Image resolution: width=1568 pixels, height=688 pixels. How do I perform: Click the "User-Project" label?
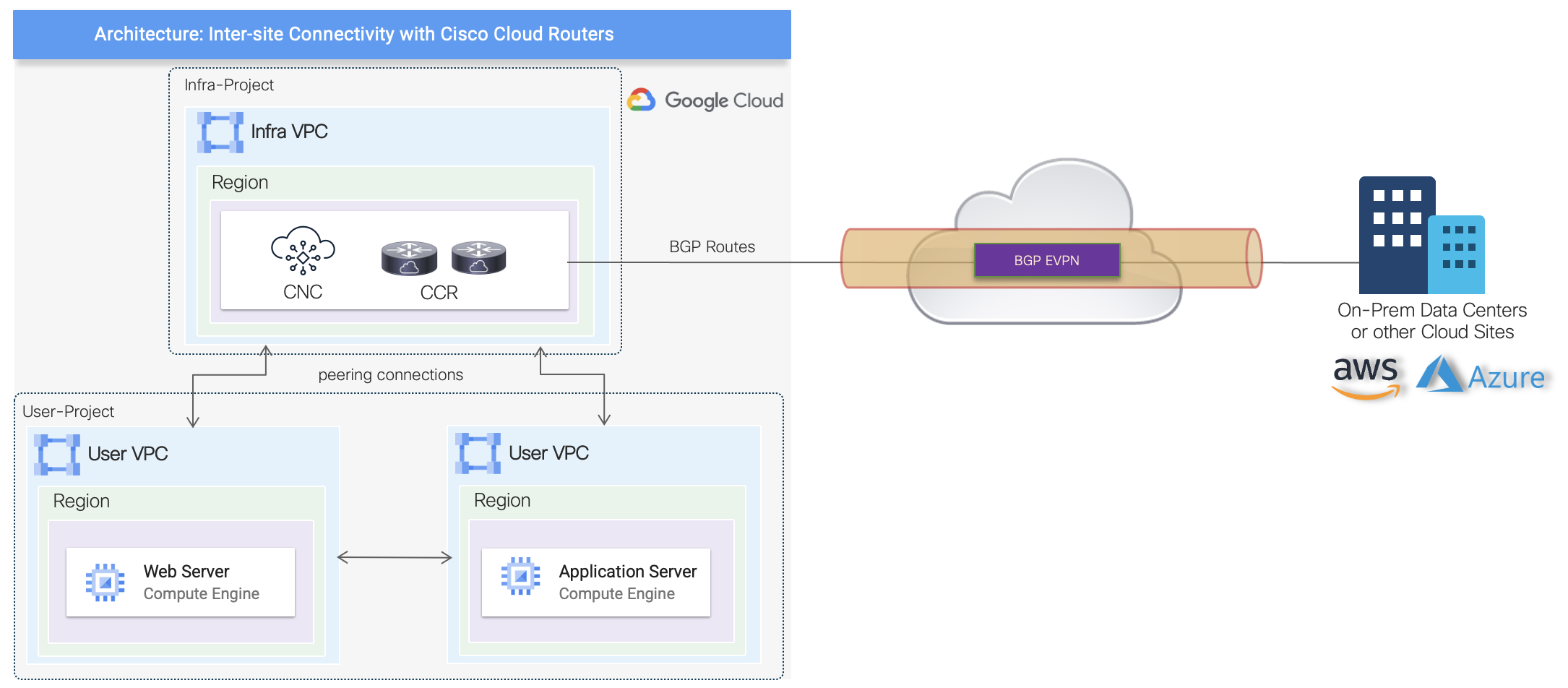tap(68, 412)
